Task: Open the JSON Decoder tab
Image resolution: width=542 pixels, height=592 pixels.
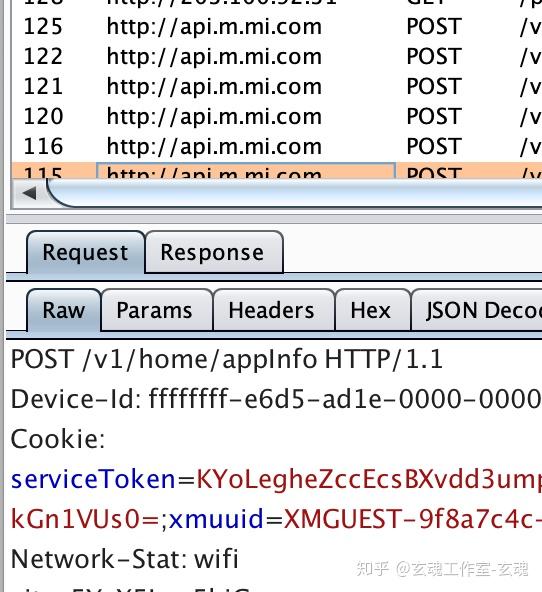Action: (x=477, y=310)
